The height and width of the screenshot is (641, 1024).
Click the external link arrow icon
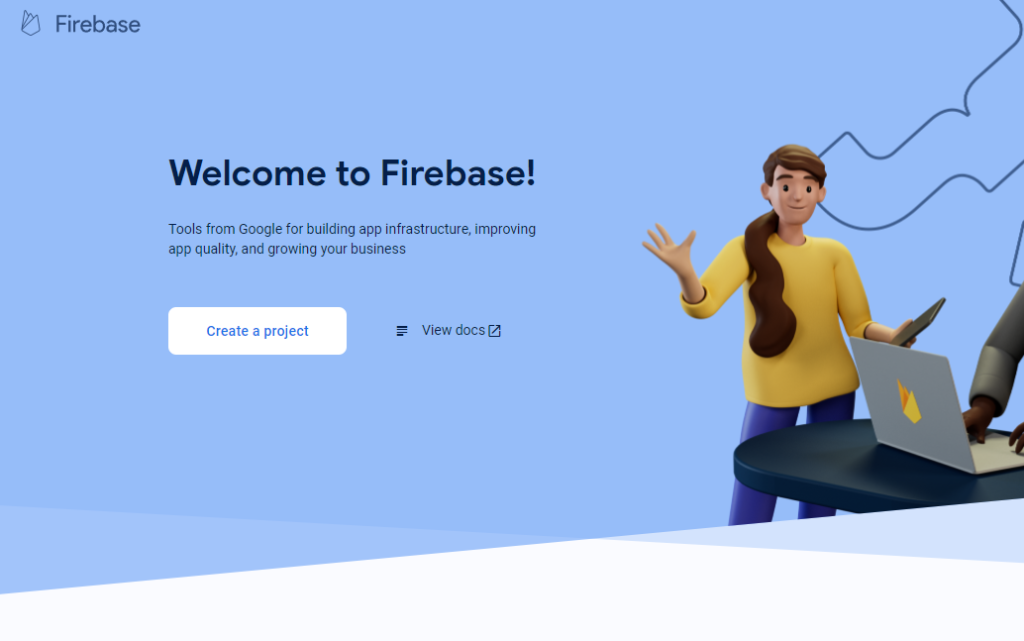pos(494,331)
